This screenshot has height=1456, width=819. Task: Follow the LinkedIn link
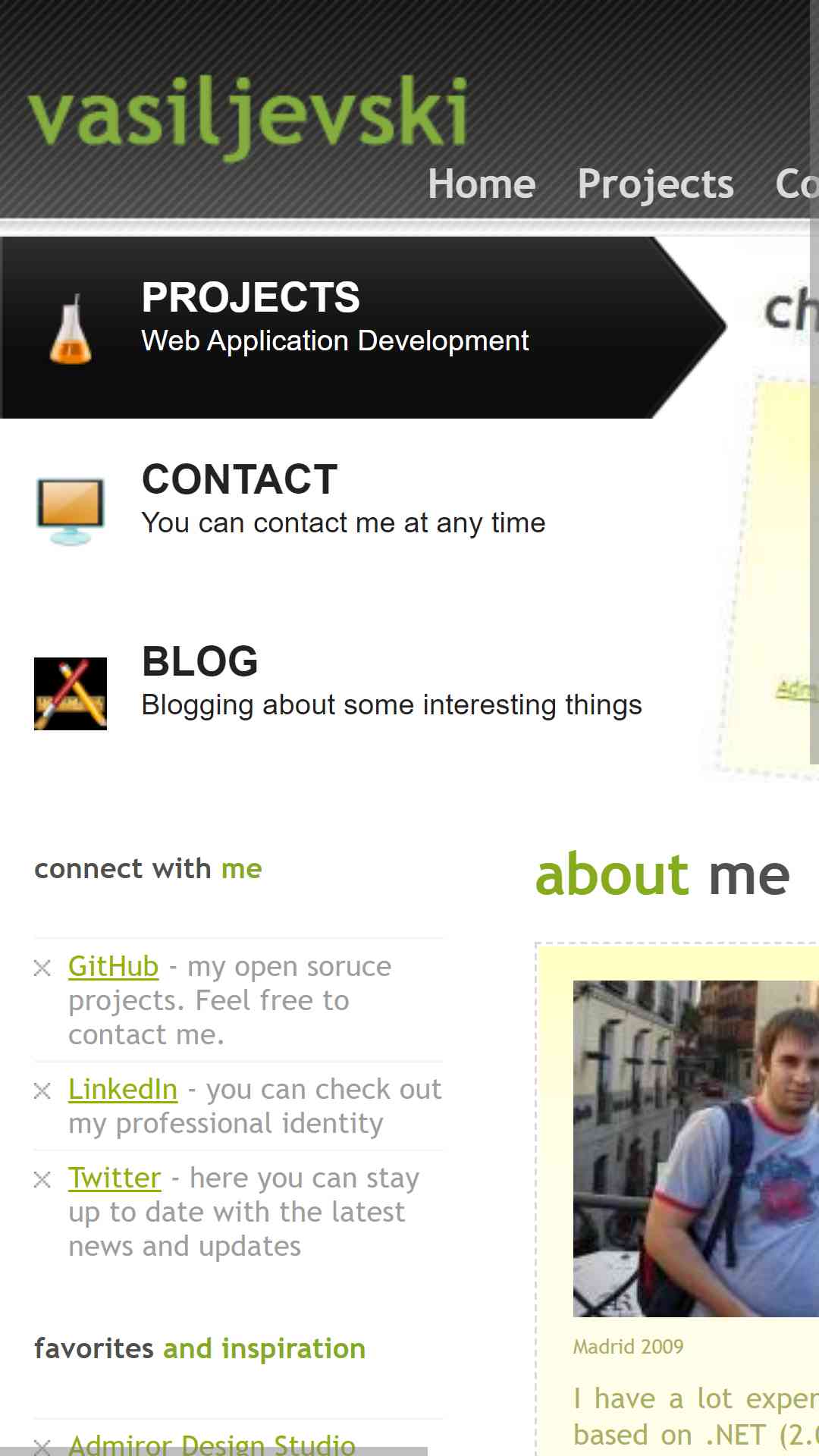click(123, 1090)
